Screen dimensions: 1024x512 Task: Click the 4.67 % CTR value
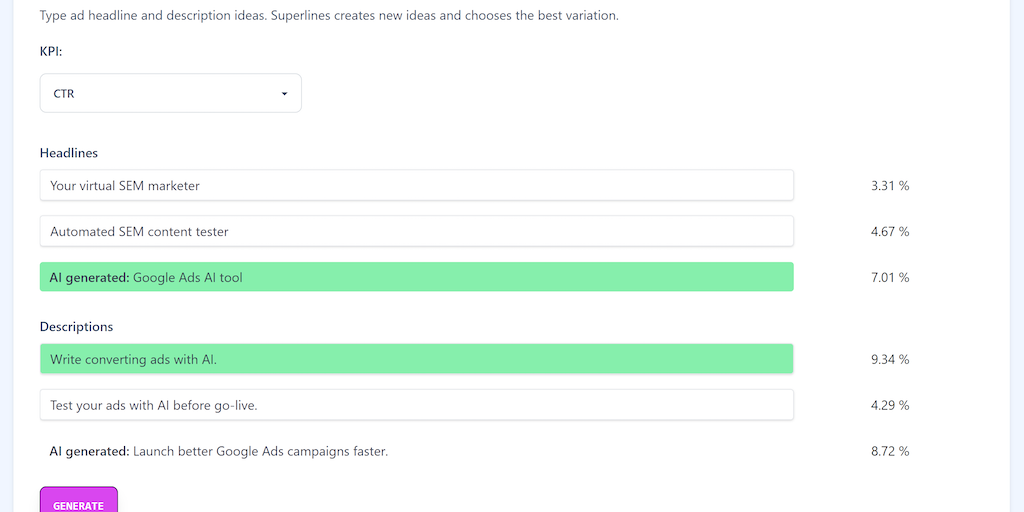890,231
